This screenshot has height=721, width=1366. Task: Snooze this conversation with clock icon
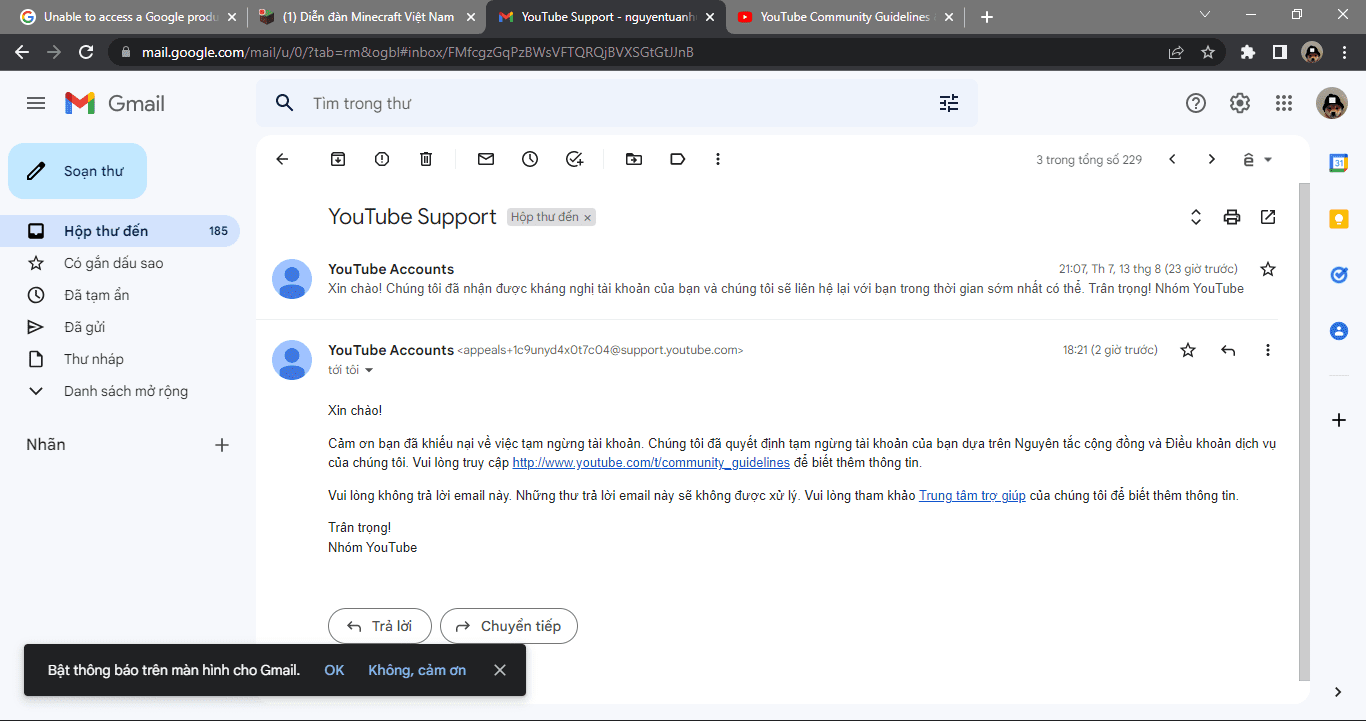(x=530, y=159)
